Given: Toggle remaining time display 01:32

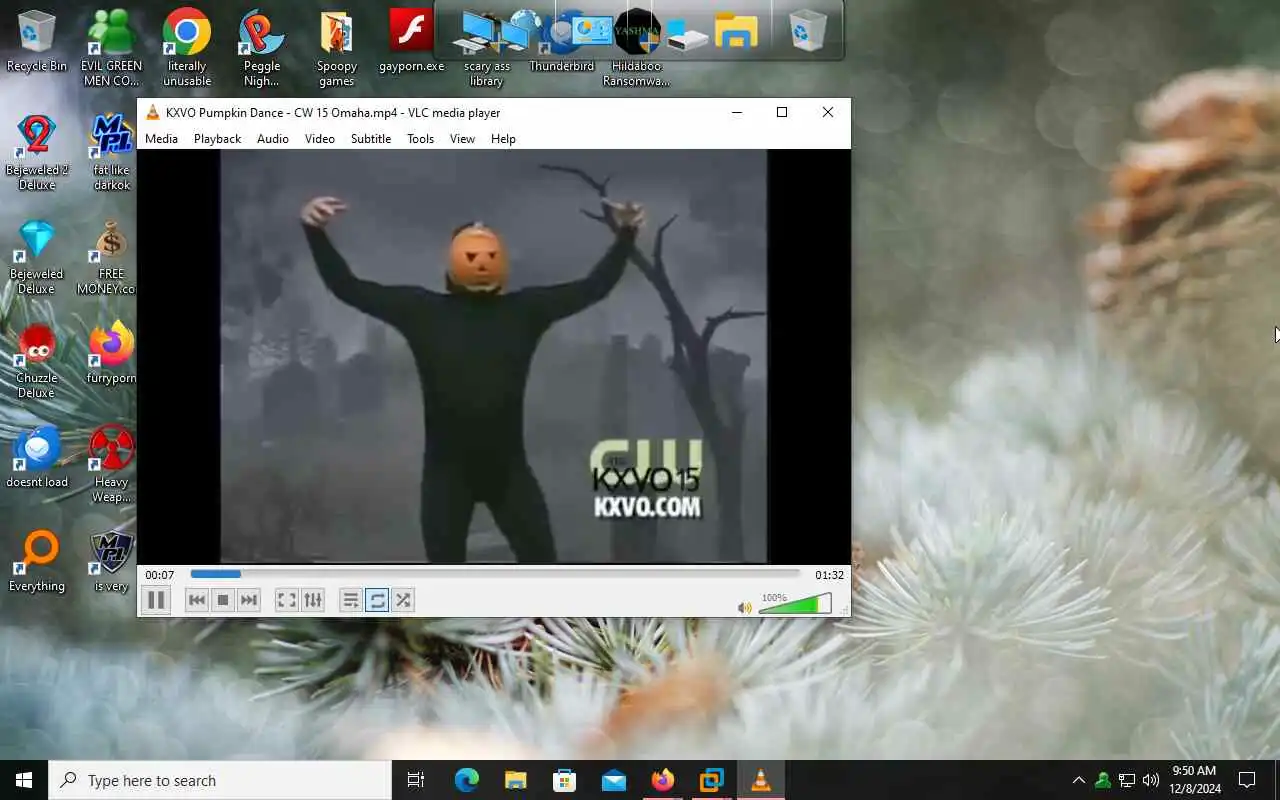Looking at the screenshot, I should tap(829, 575).
